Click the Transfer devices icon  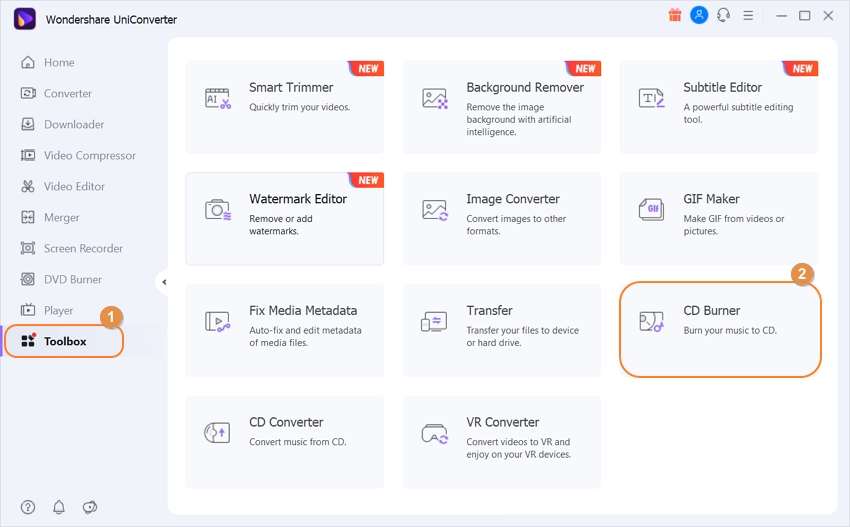coord(434,322)
